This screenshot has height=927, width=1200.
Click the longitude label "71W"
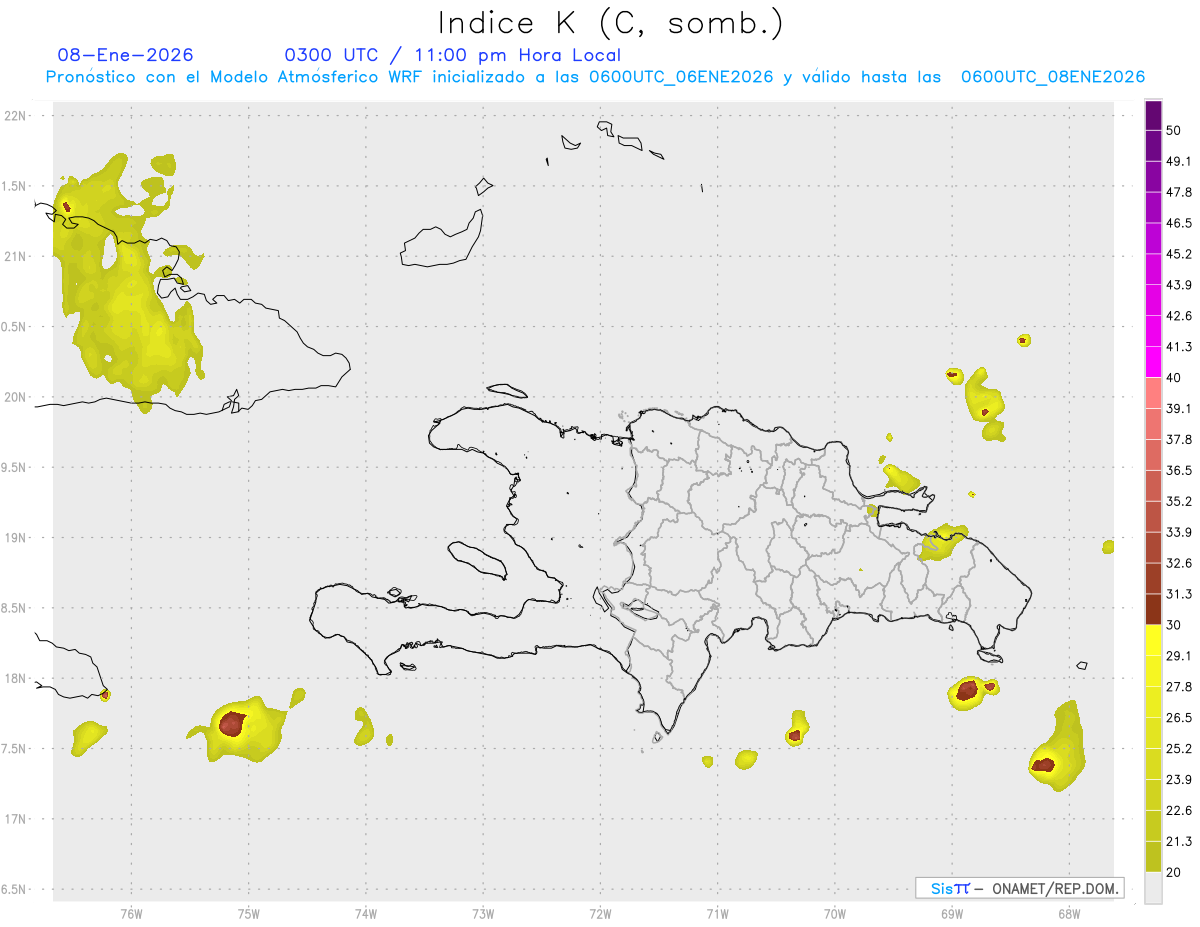point(717,914)
